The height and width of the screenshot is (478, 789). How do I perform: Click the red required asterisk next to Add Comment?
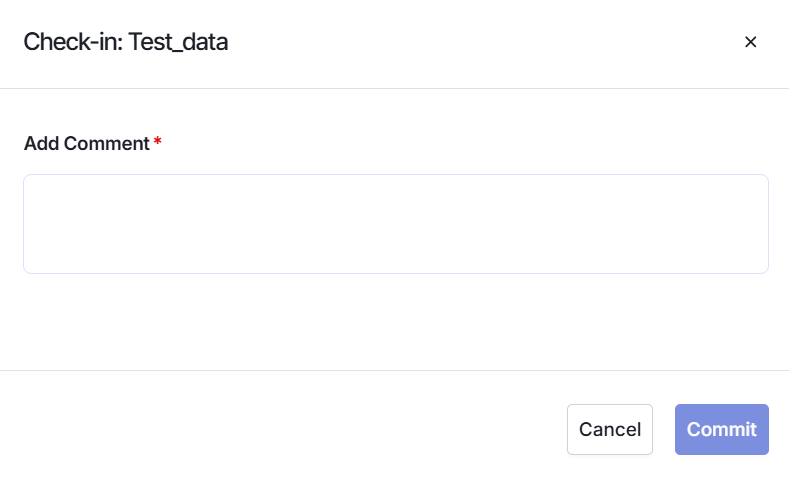[x=157, y=140]
